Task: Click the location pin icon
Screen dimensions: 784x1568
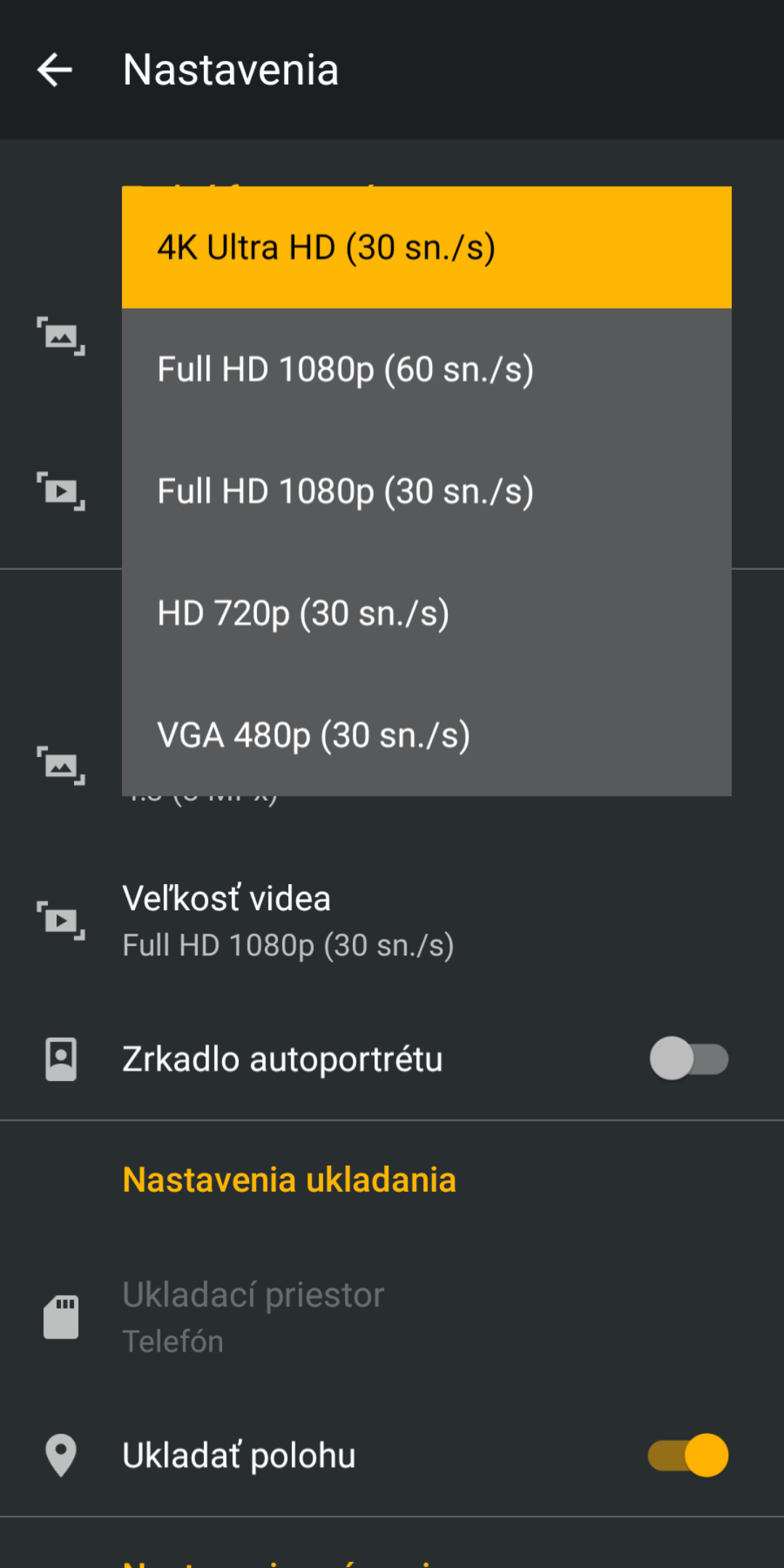Action: [x=61, y=1455]
